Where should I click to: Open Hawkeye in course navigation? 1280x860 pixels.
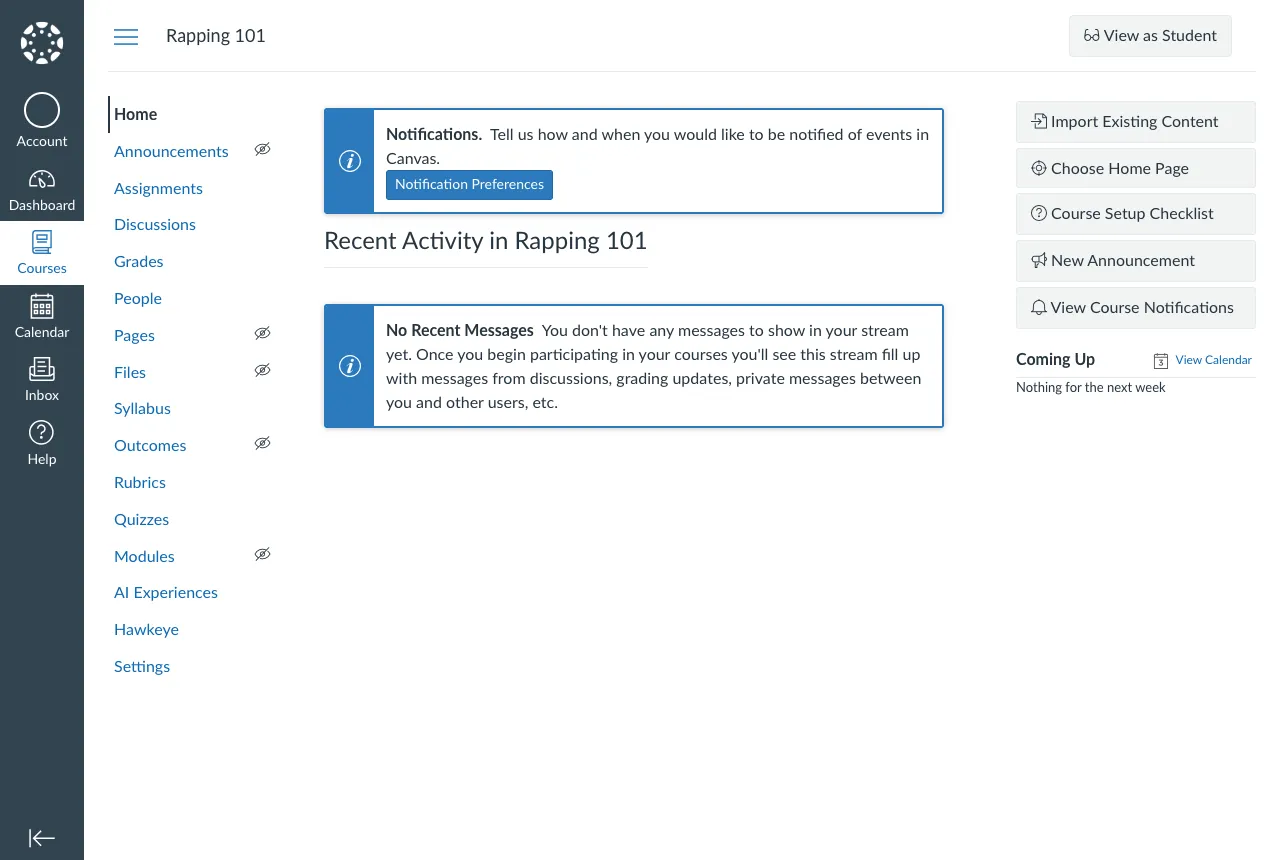click(x=146, y=630)
